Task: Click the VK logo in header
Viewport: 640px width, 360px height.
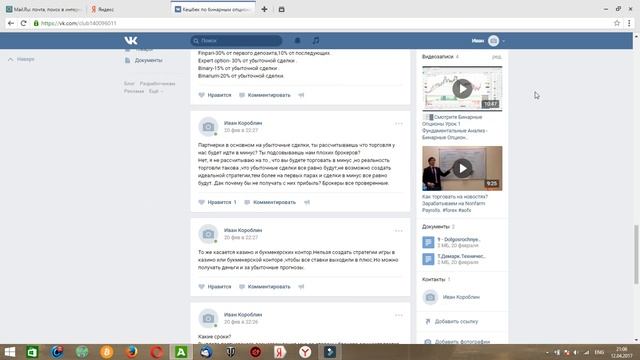Action: tap(131, 40)
